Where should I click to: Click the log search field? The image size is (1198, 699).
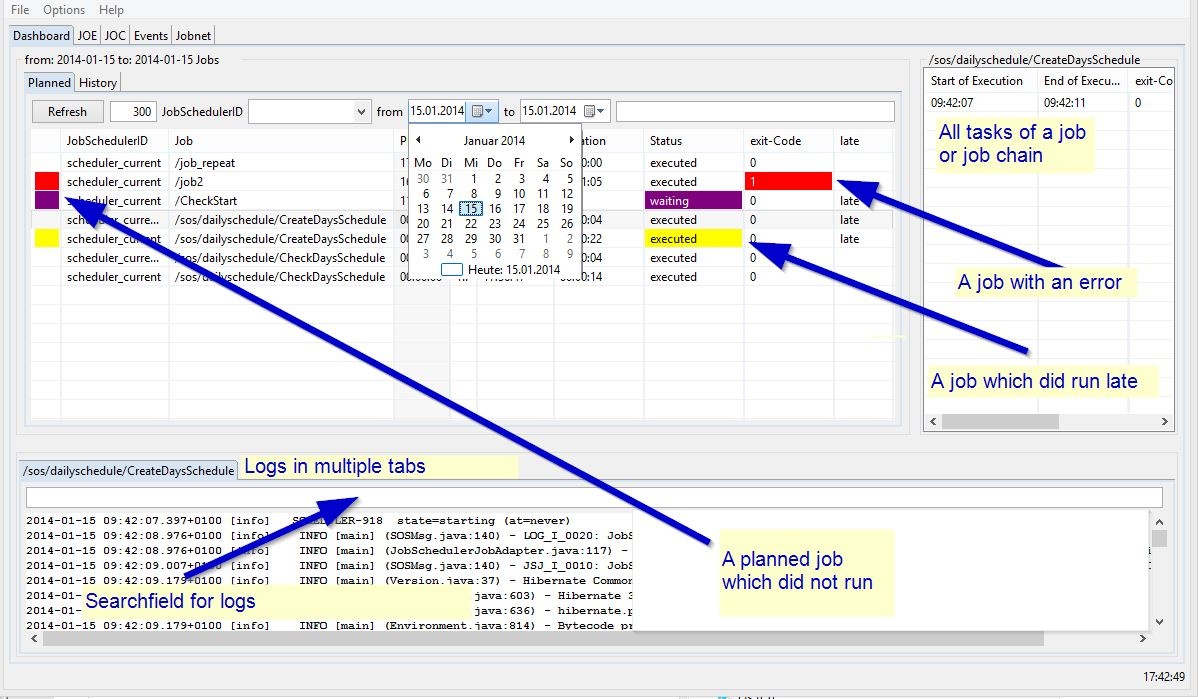pyautogui.click(x=594, y=497)
